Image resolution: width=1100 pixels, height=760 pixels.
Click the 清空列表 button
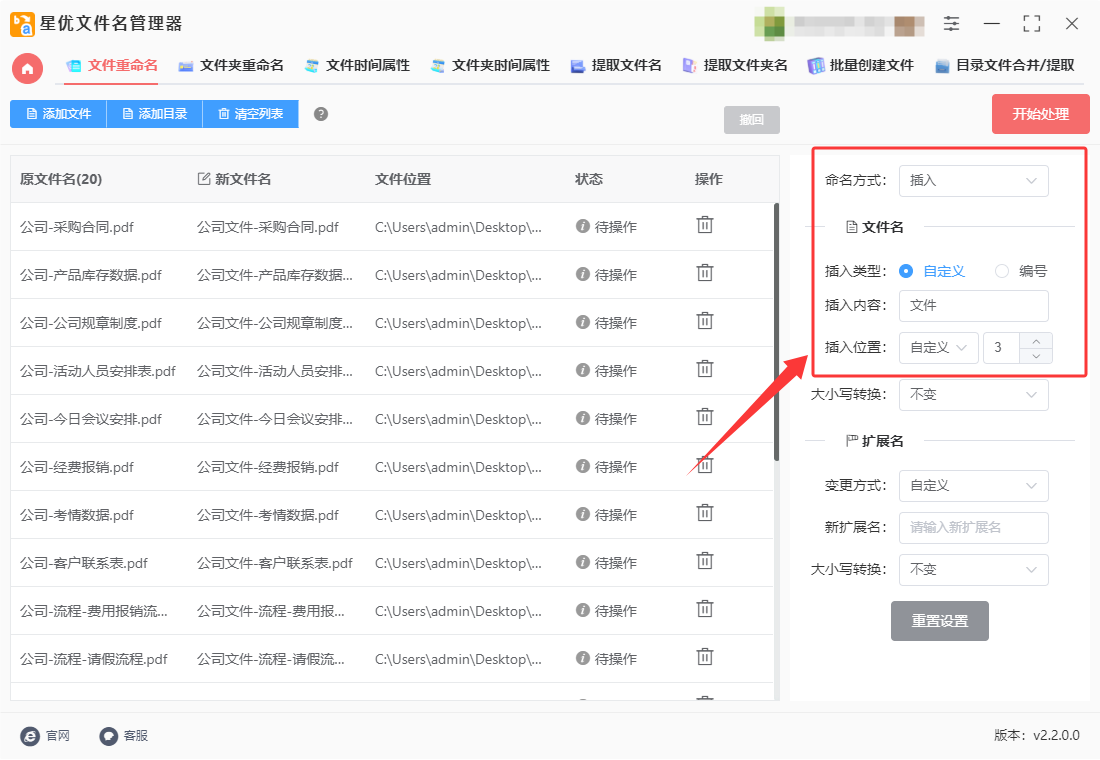(x=250, y=114)
